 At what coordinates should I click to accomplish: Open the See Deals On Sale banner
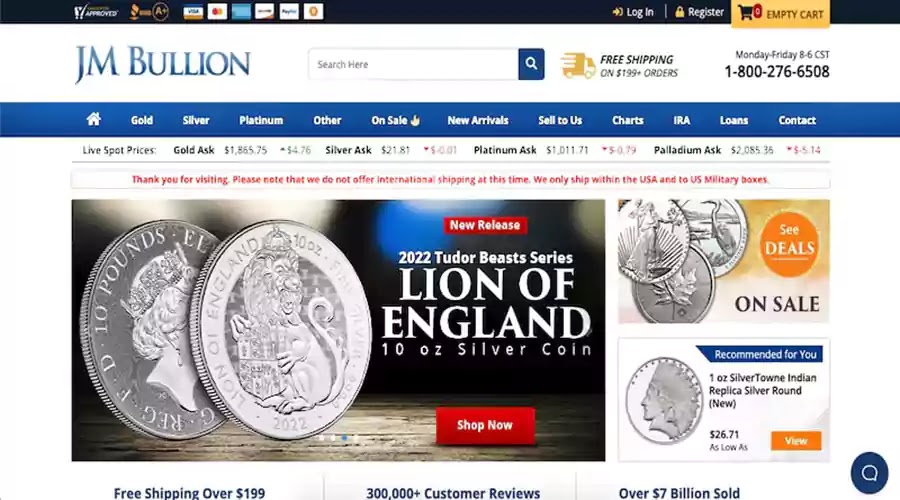click(x=723, y=261)
